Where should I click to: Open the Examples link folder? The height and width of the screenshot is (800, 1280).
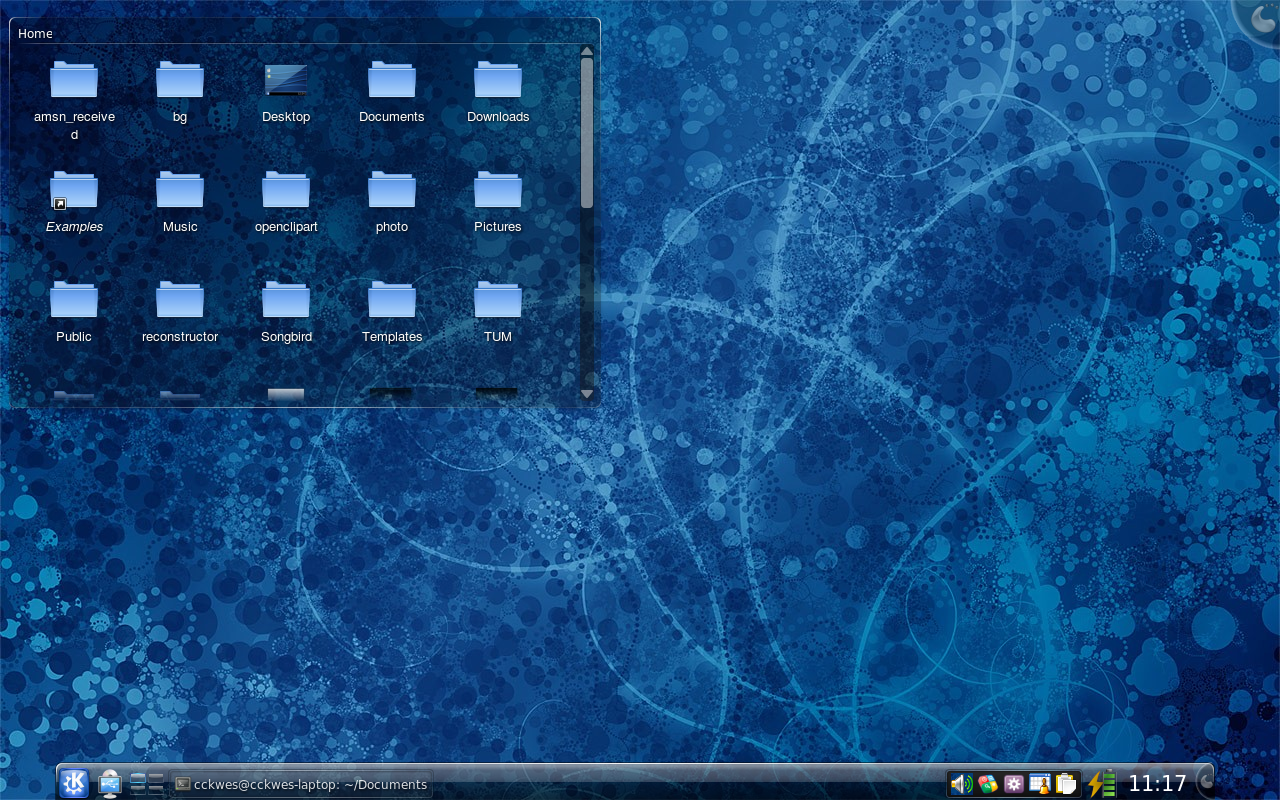tap(74, 190)
